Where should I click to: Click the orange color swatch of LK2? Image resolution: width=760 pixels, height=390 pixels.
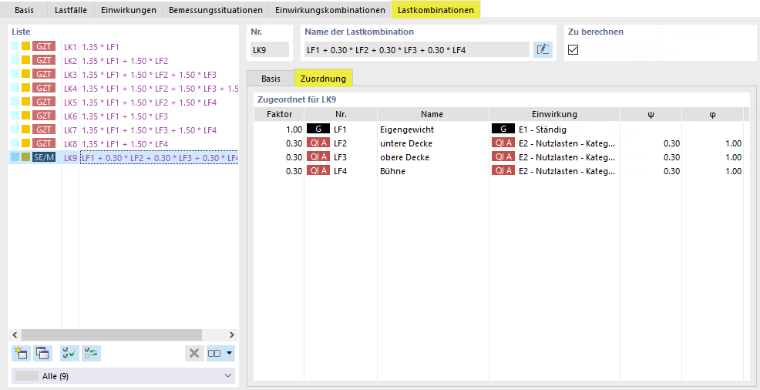[25, 61]
